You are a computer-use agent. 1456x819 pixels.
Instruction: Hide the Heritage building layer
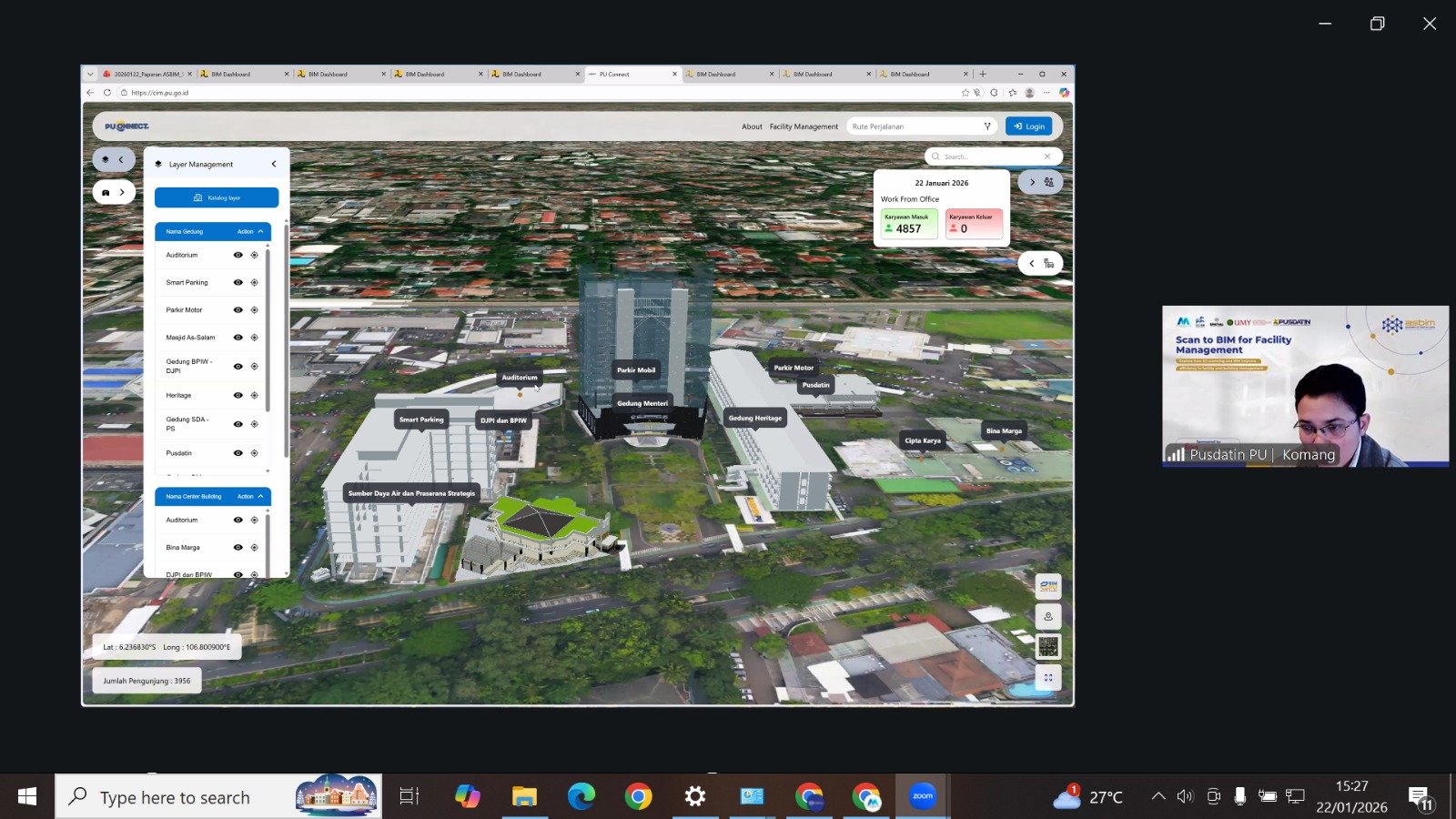click(238, 396)
